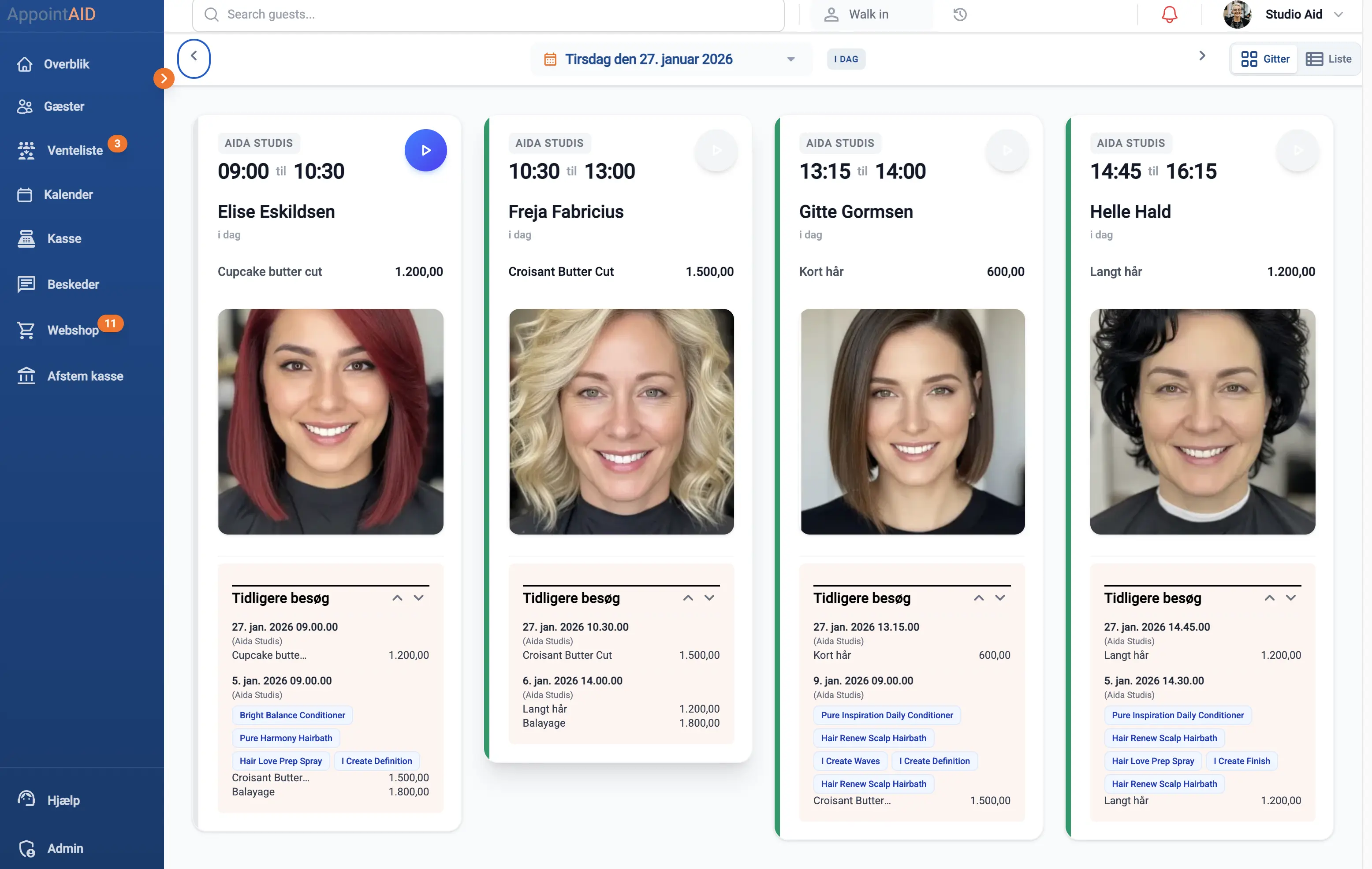This screenshot has width=1372, height=869.
Task: Click the notification bell
Action: pyautogui.click(x=1169, y=14)
